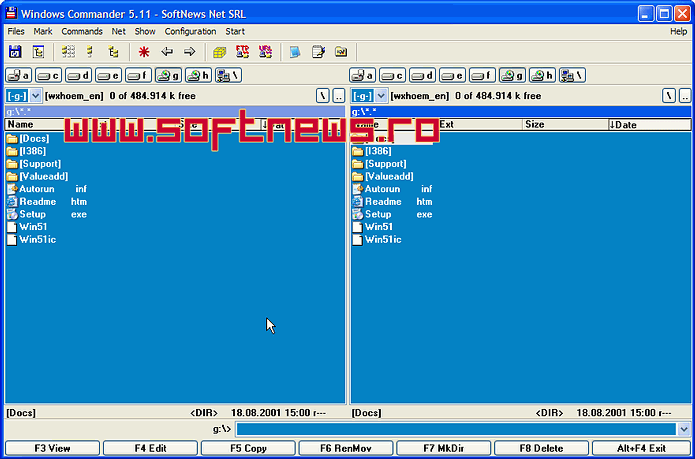Select CD drive g in left drive bar

pyautogui.click(x=168, y=75)
